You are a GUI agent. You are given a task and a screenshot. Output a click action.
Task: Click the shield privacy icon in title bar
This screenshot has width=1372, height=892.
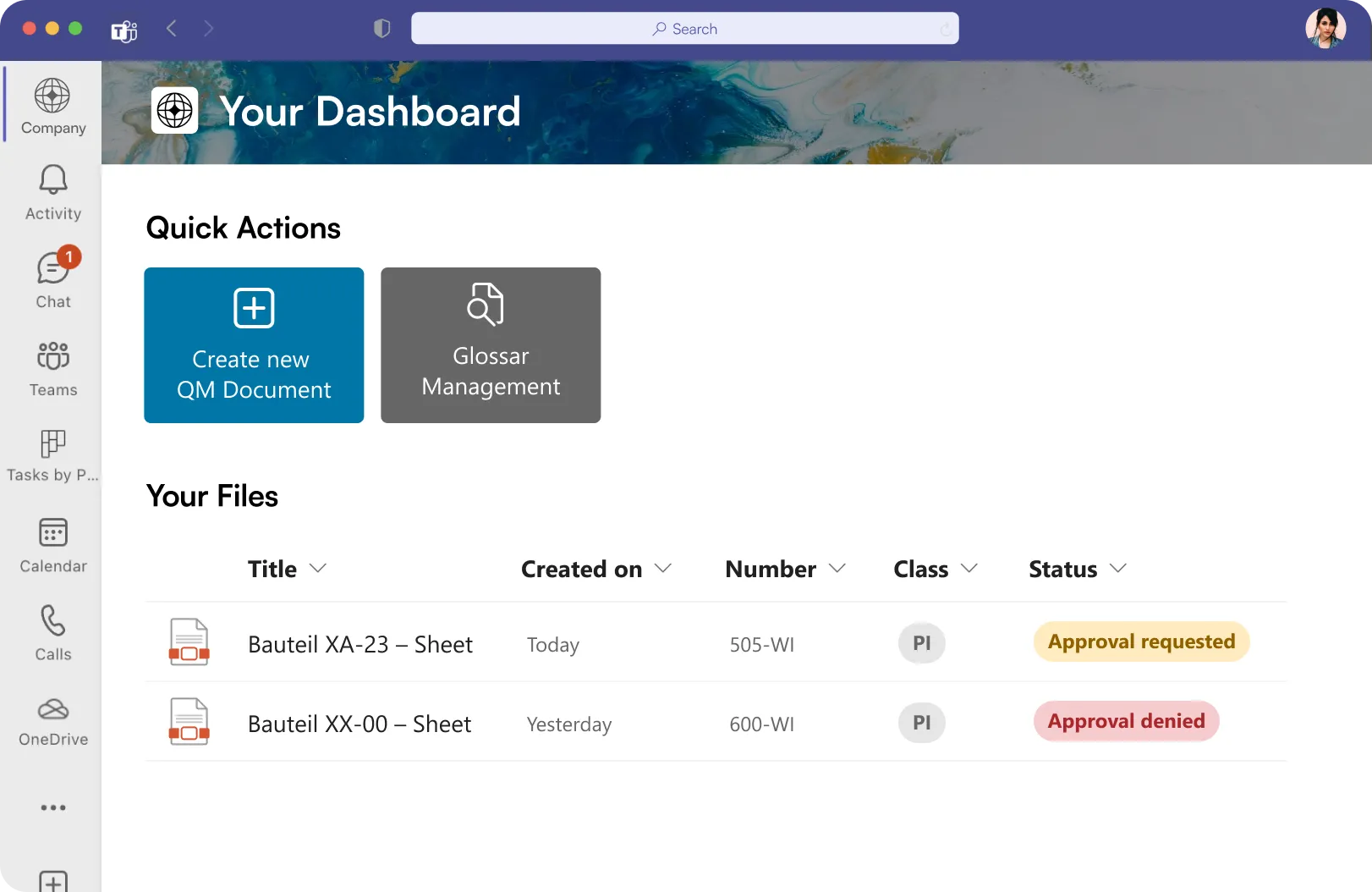(381, 28)
